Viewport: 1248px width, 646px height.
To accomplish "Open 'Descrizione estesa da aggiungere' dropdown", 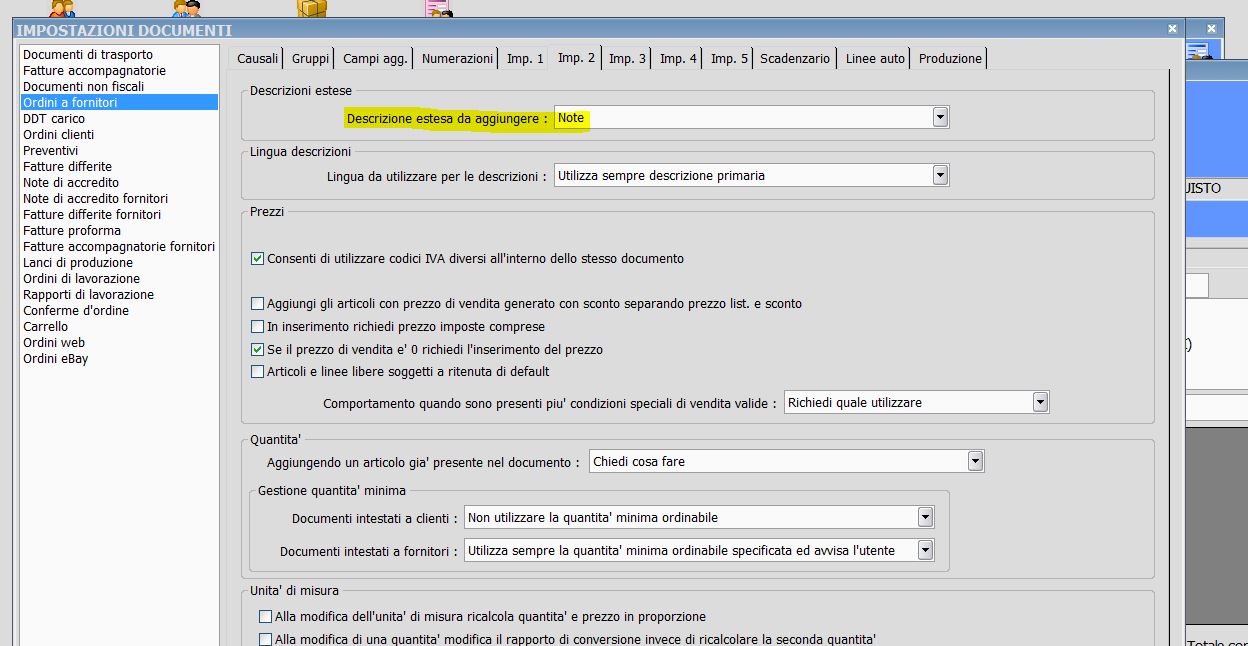I will coord(940,118).
